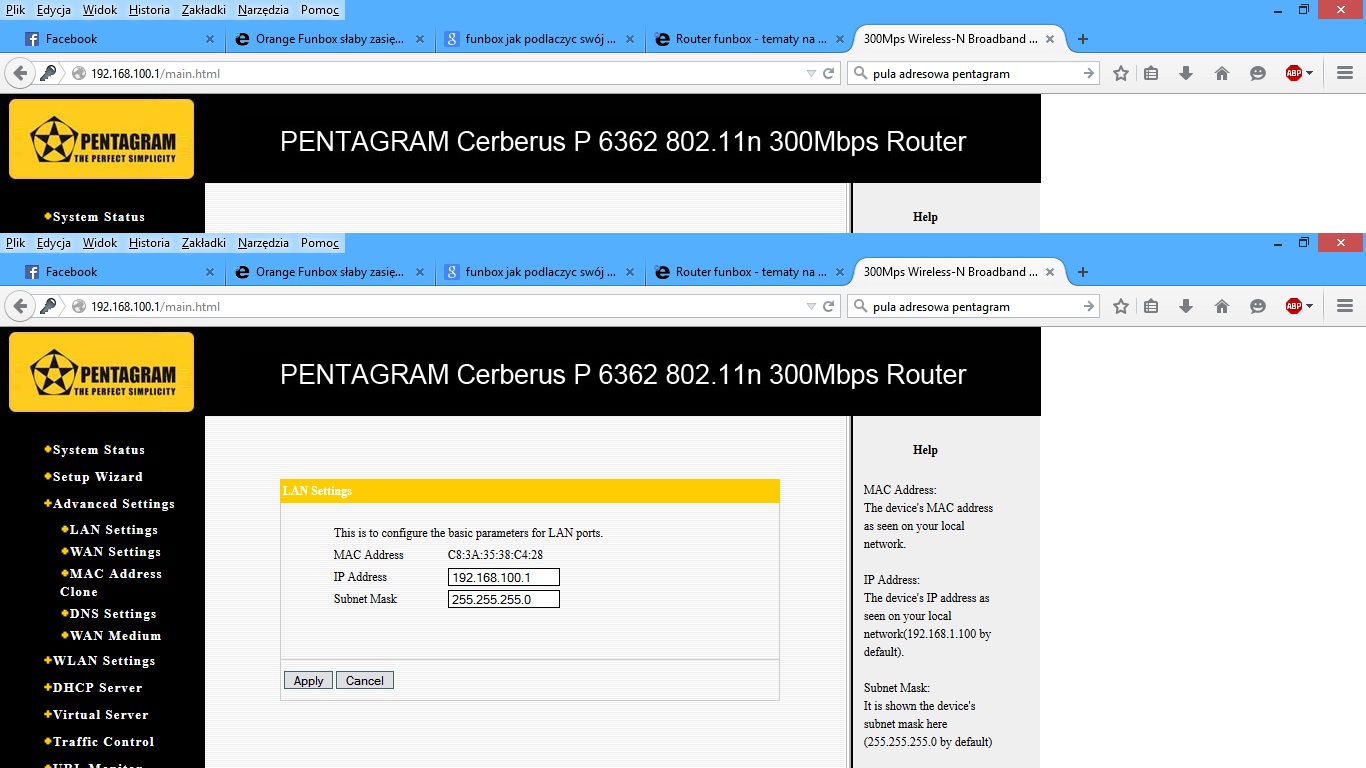Close the Facebook tab in the lower window
Viewport: 1366px width, 768px height.
210,272
